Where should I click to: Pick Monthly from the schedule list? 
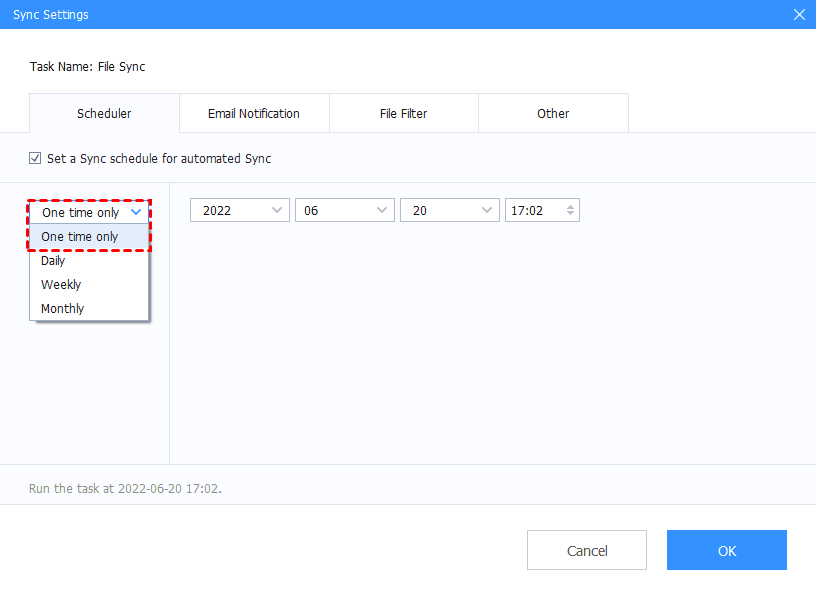coord(62,308)
